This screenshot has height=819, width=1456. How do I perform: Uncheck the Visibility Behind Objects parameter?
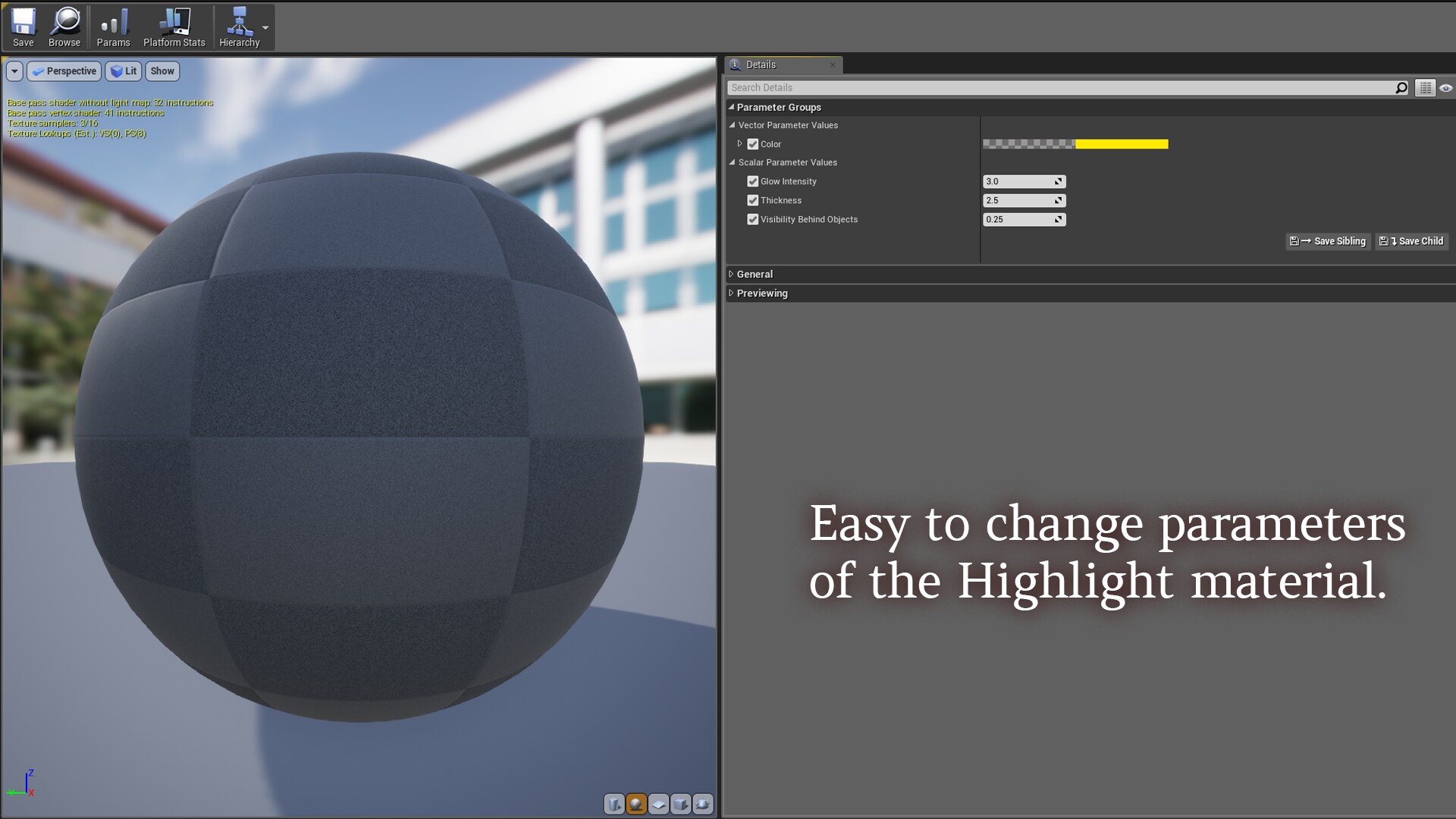[x=753, y=219]
